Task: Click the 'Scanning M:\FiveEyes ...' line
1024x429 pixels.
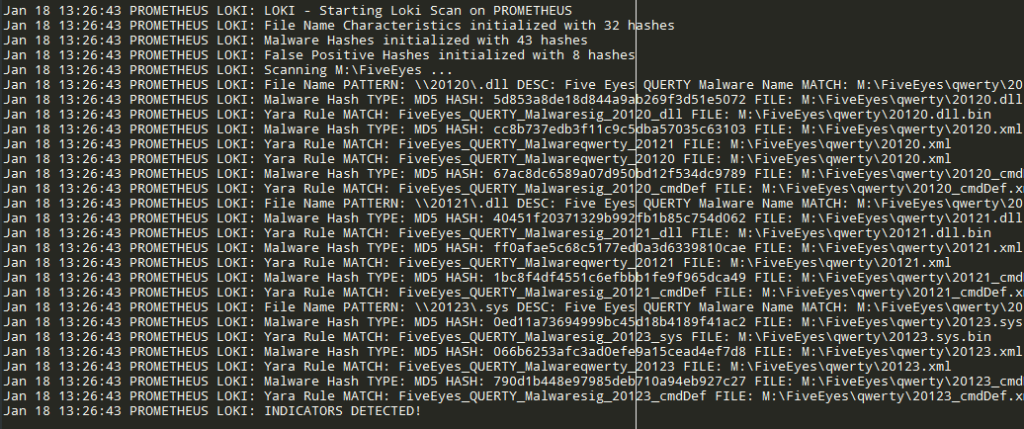Action: (228, 70)
